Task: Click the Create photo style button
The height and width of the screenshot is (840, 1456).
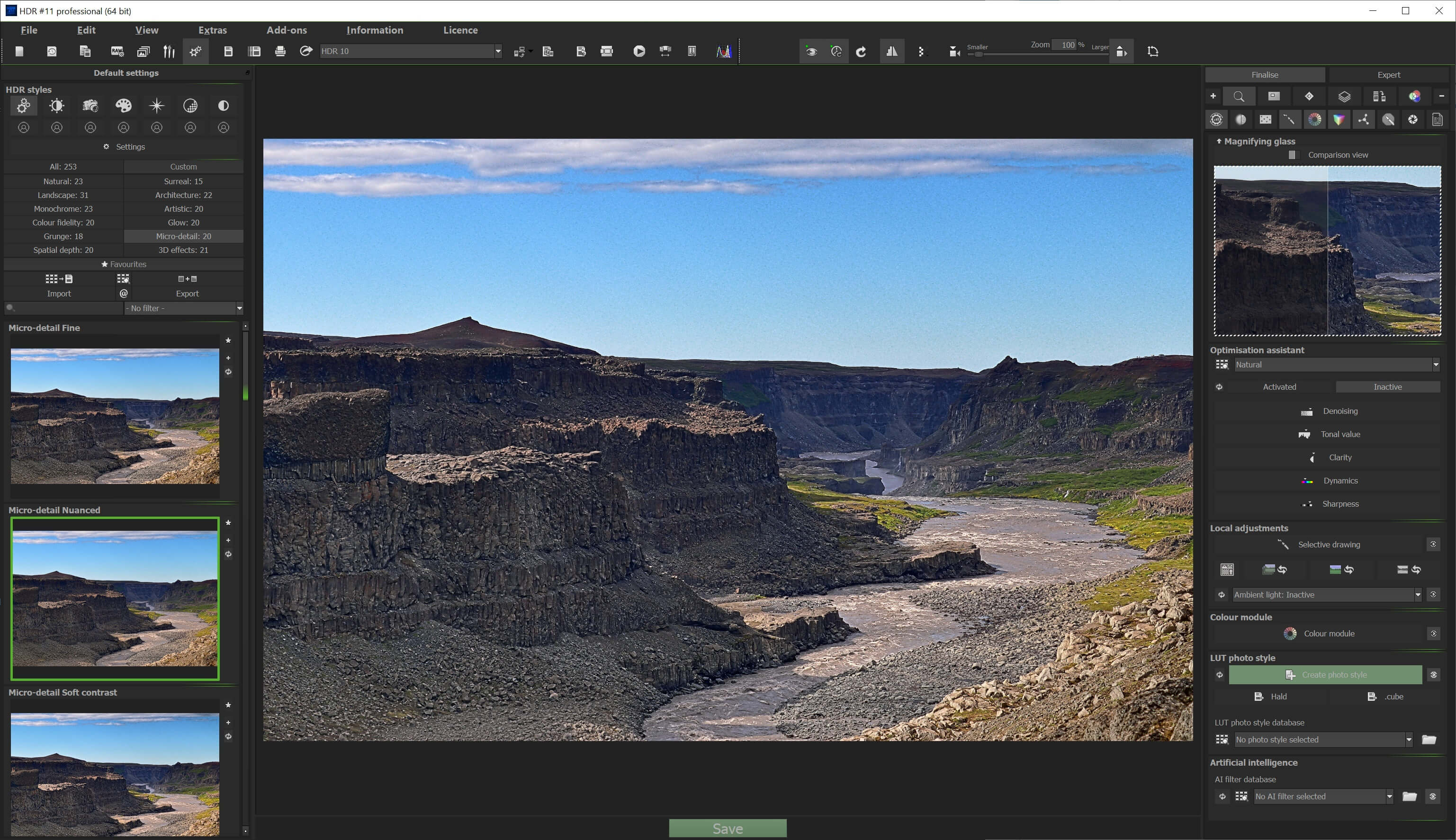Action: click(1325, 674)
